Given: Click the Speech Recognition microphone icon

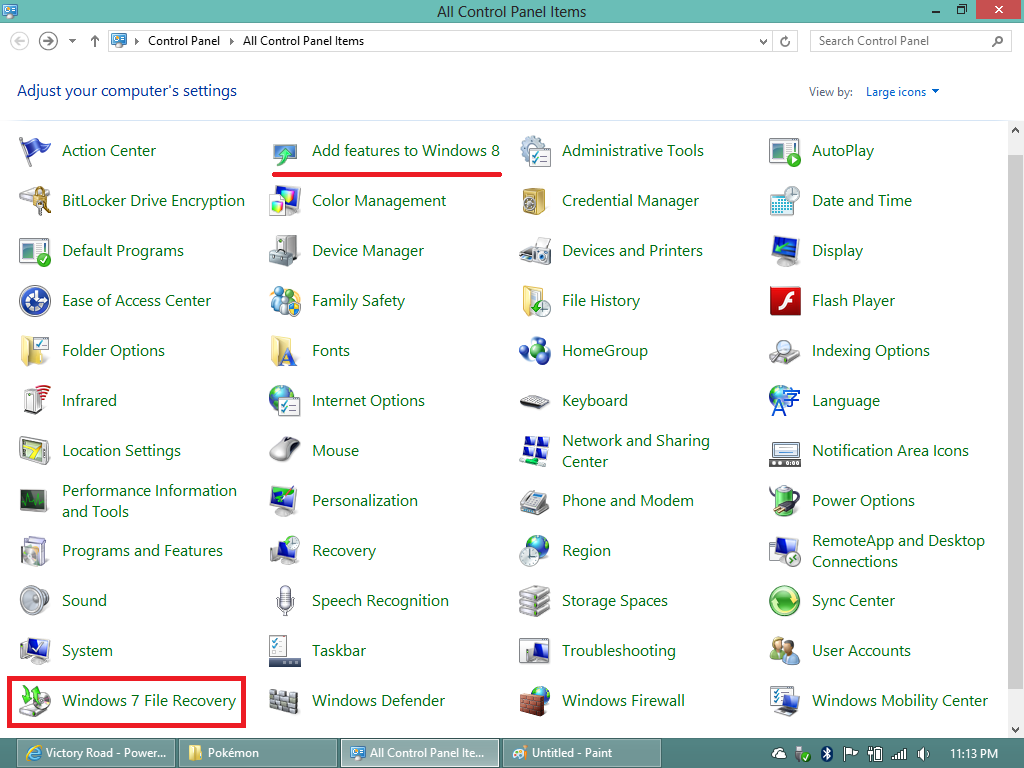Looking at the screenshot, I should (x=285, y=601).
